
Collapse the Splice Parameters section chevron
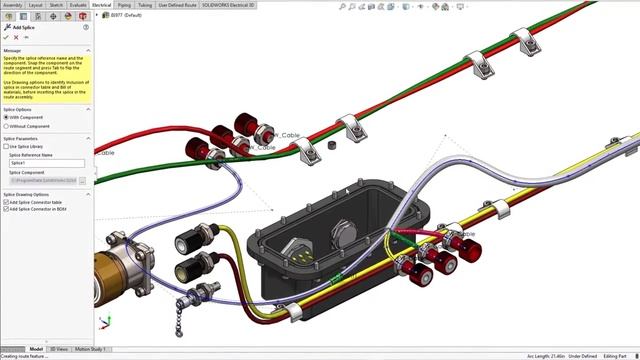[88, 139]
